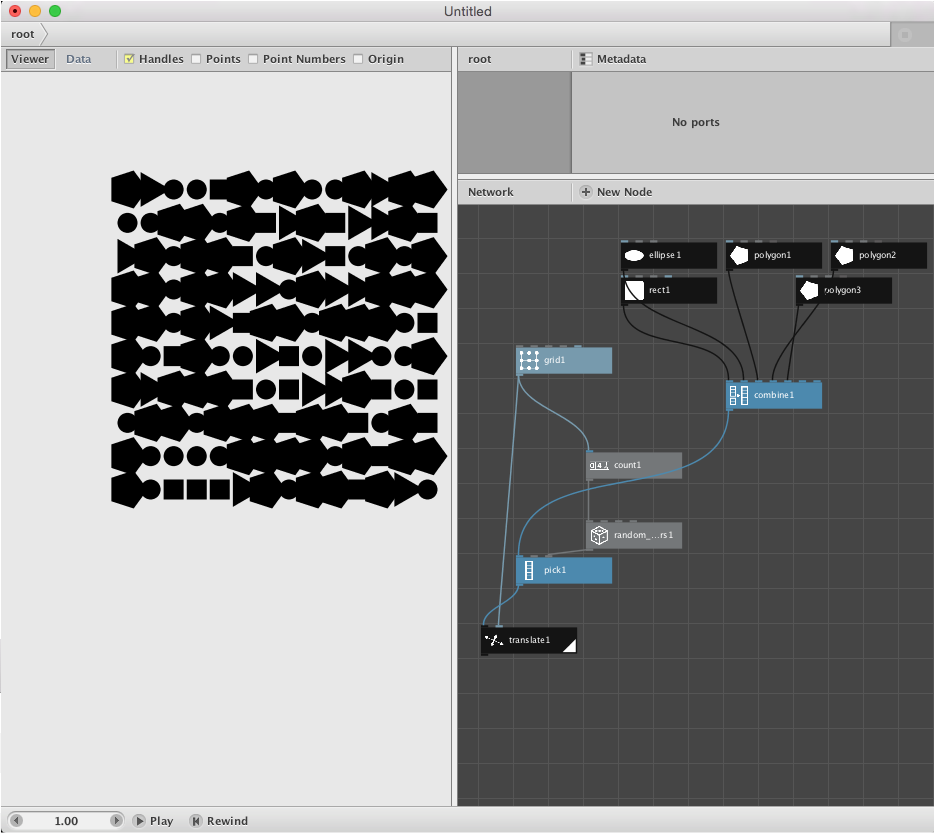Increase frame with right arrow stepper
The height and width of the screenshot is (833, 934).
pyautogui.click(x=116, y=821)
